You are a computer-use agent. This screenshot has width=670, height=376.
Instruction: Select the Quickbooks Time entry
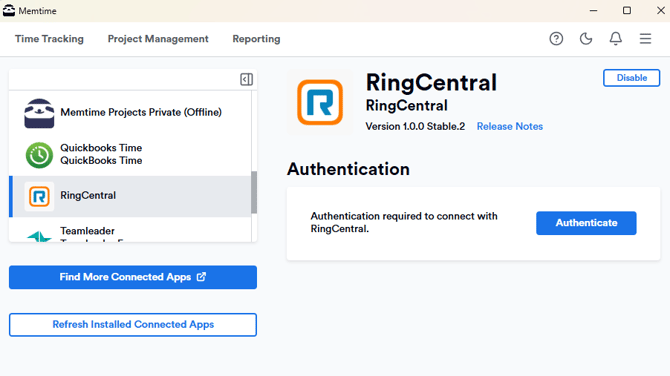tap(130, 155)
